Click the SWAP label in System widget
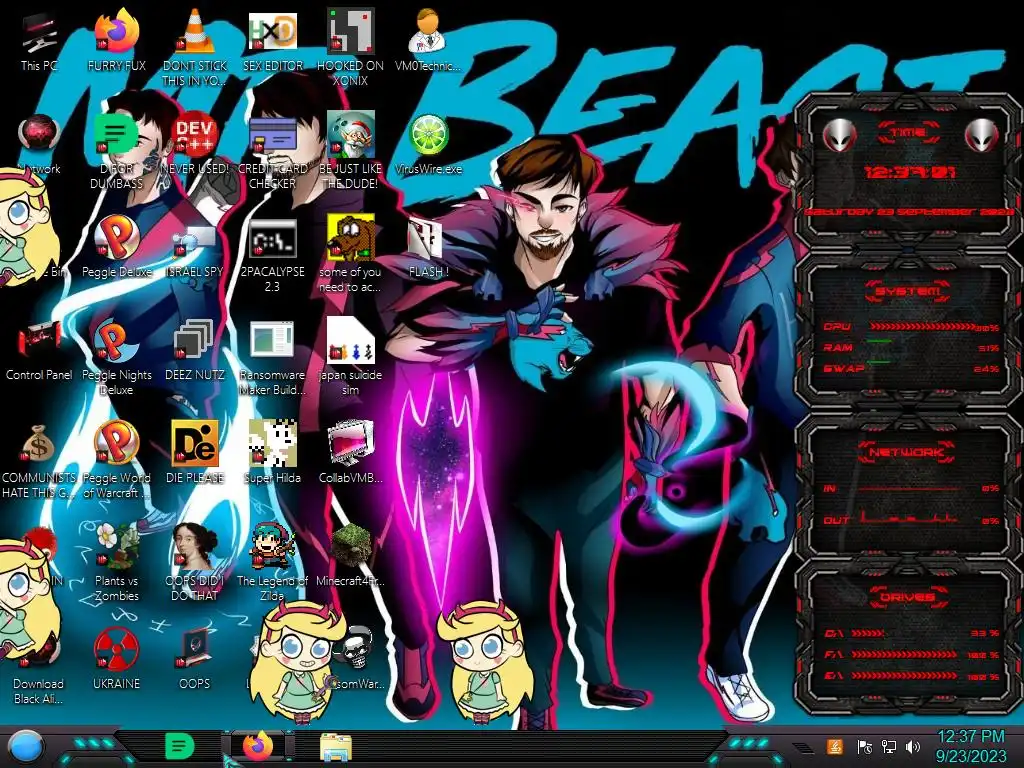Viewport: 1024px width, 768px height. [843, 368]
